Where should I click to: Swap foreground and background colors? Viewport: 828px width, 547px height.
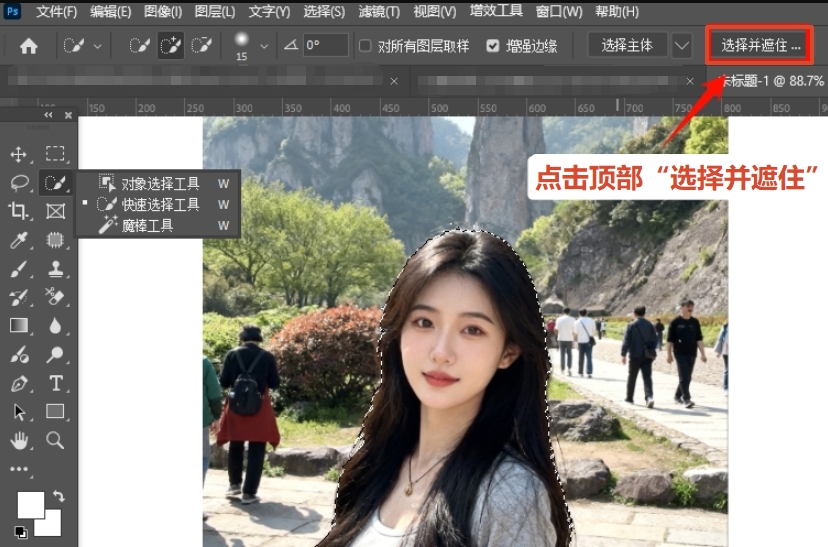click(x=59, y=496)
